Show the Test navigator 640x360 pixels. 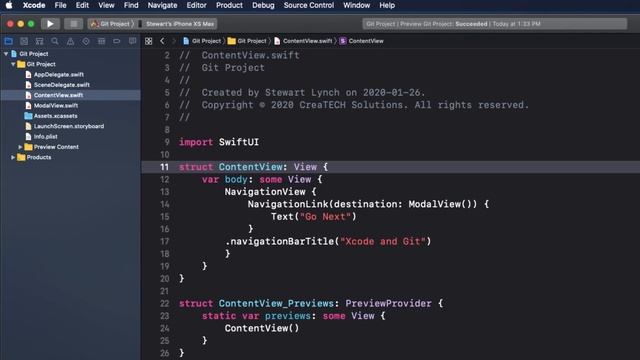(86, 41)
